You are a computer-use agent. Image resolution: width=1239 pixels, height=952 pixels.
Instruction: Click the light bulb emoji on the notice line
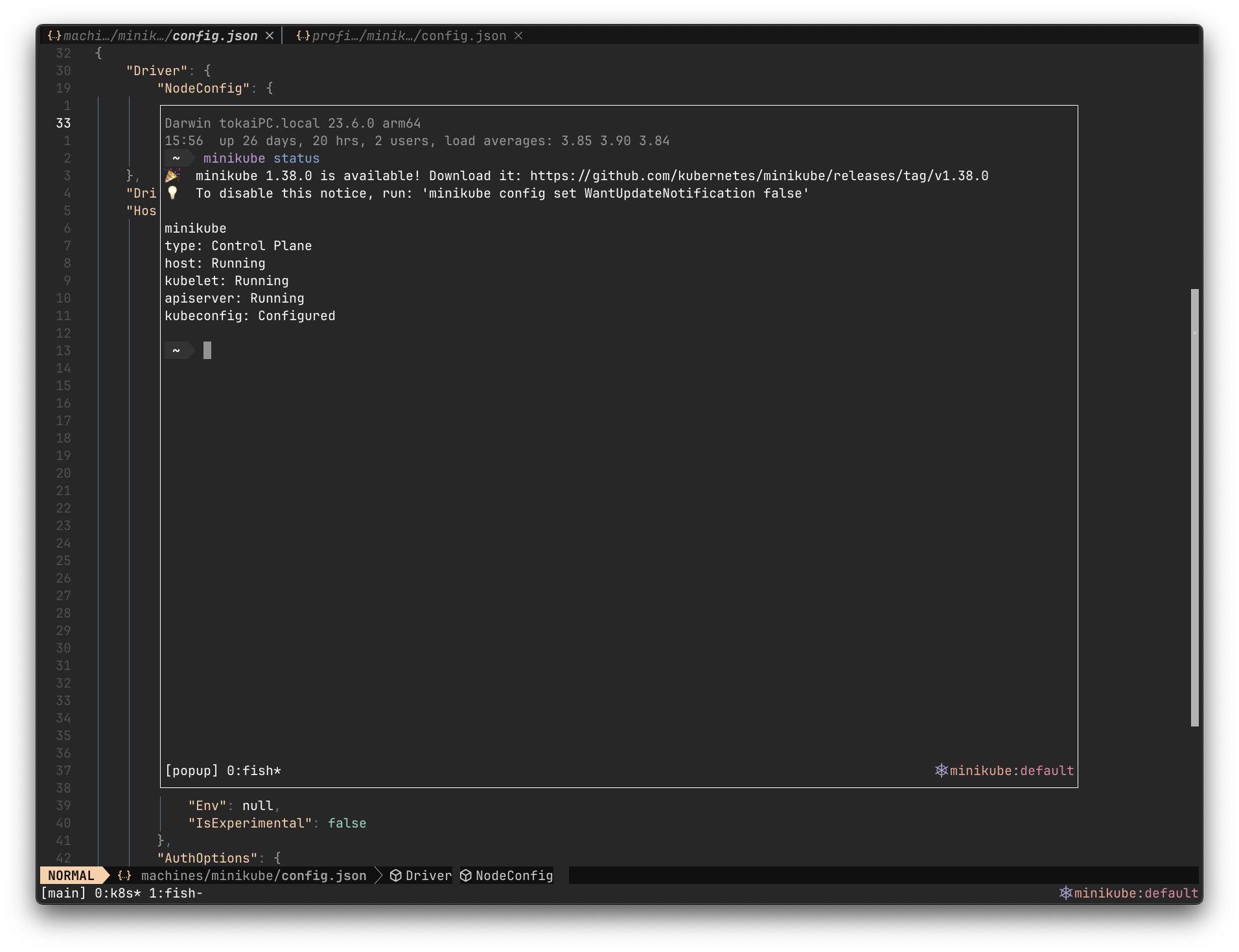(x=172, y=193)
